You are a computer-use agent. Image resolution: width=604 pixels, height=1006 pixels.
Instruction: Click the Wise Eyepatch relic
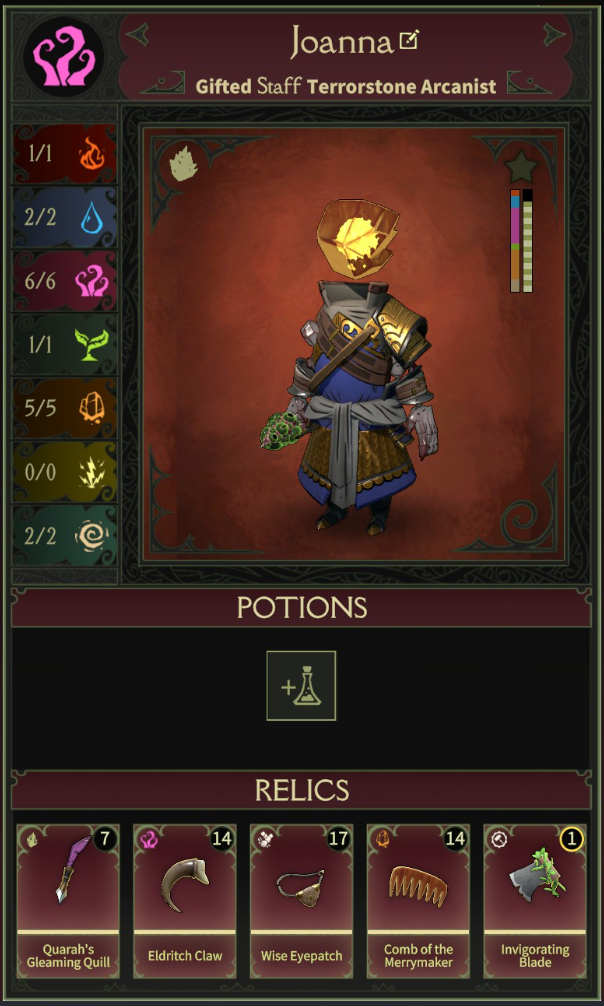[301, 901]
